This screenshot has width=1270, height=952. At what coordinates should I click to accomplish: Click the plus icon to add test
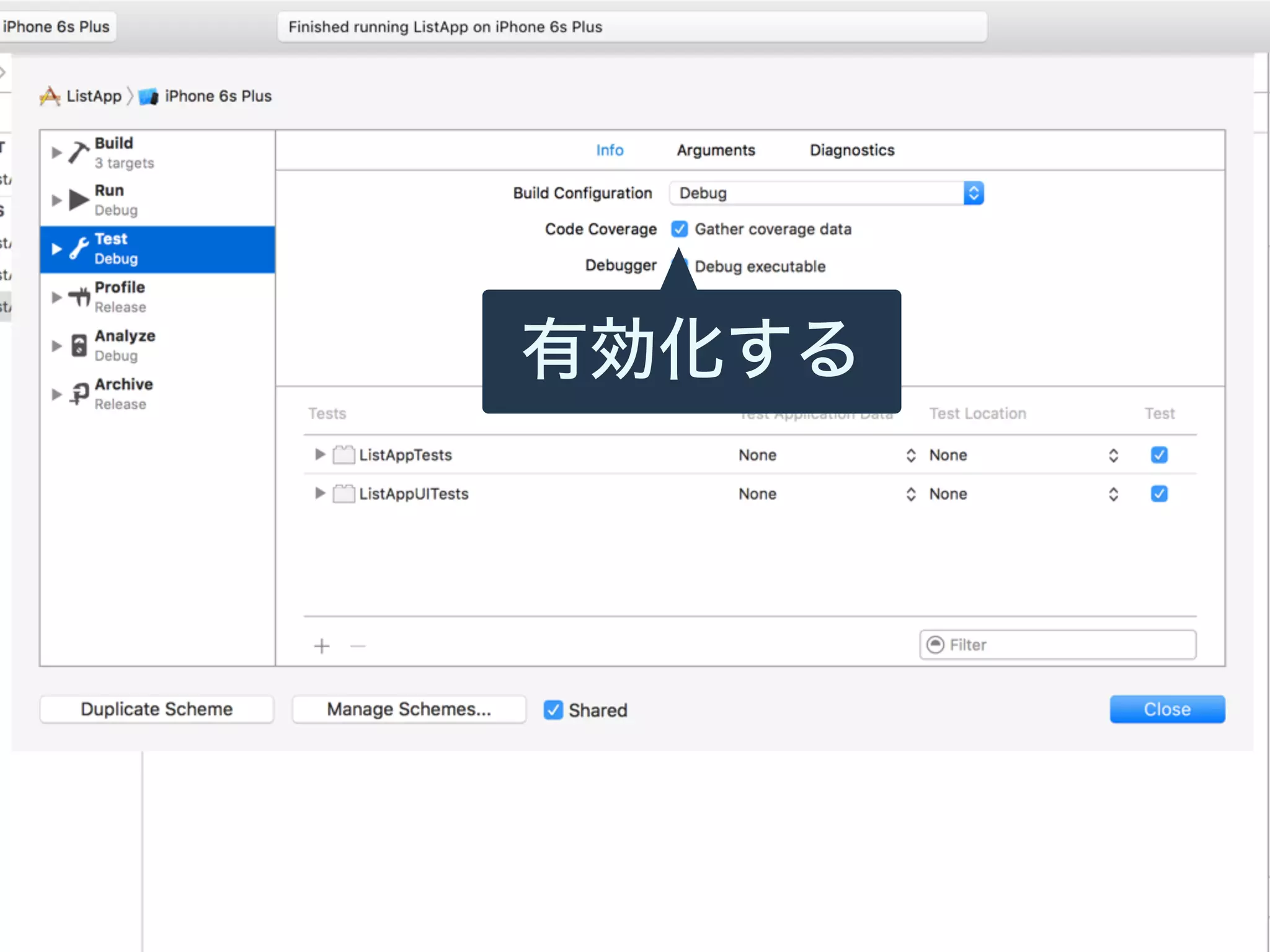[322, 646]
